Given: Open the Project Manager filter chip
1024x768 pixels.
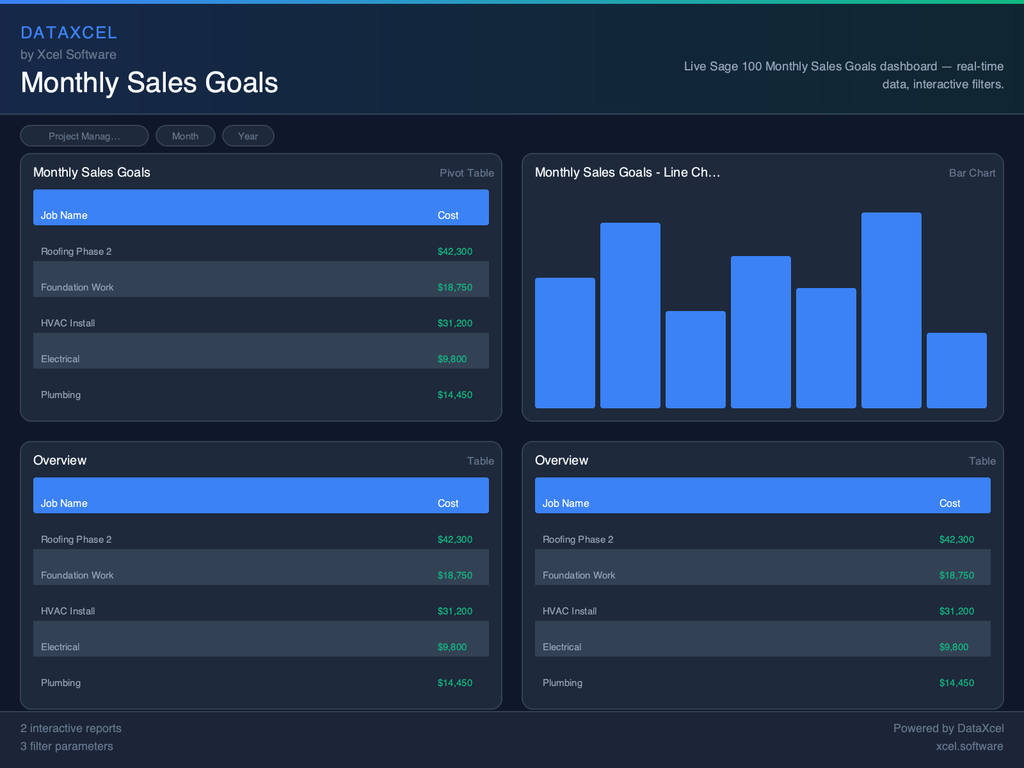Looking at the screenshot, I should 84,135.
